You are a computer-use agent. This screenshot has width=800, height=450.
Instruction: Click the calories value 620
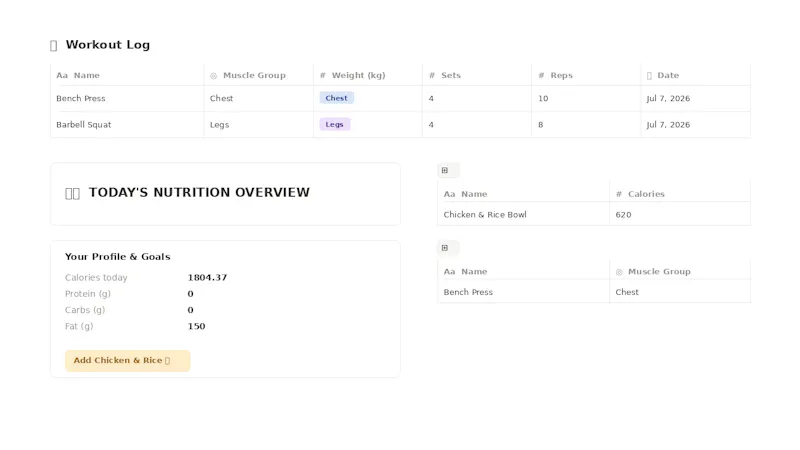[623, 215]
